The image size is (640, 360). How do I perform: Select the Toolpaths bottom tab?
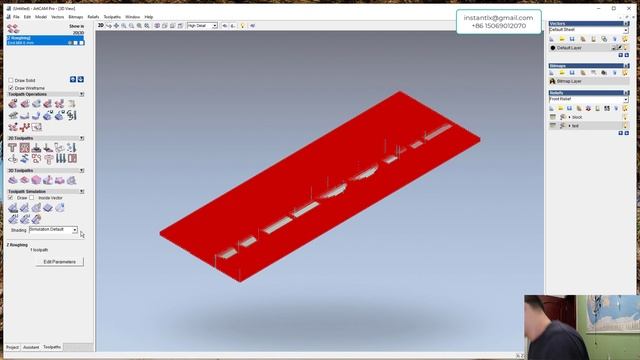pos(52,347)
